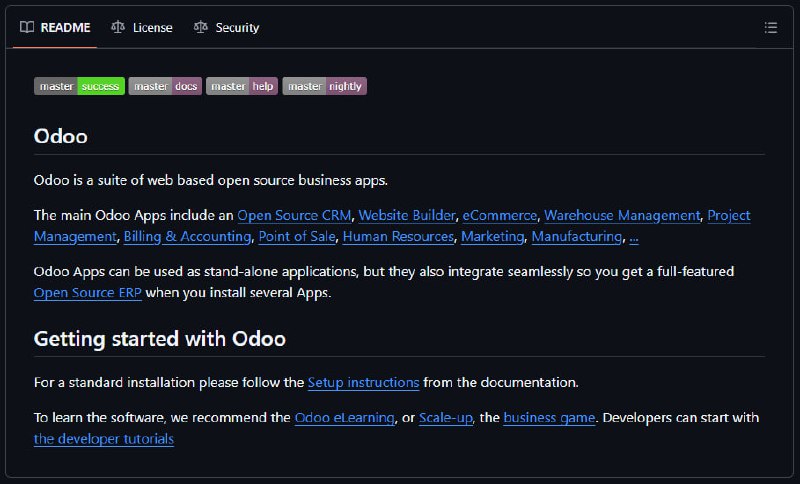This screenshot has height=484, width=800.
Task: Open the Odoo eLearning link
Action: coord(344,418)
